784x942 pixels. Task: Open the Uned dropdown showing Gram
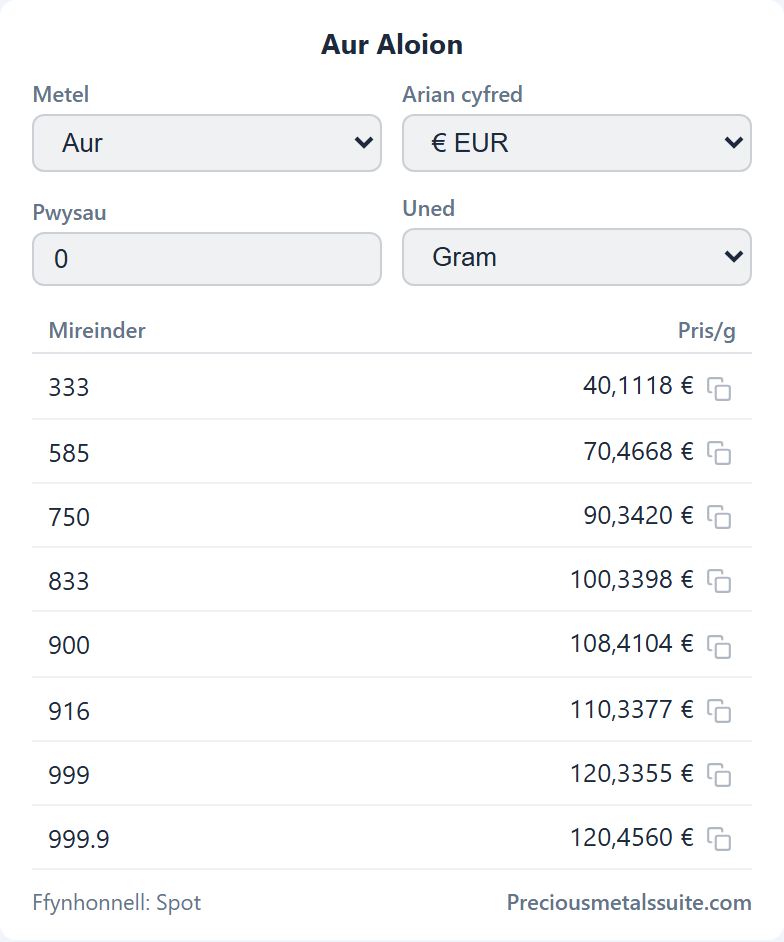(x=577, y=257)
